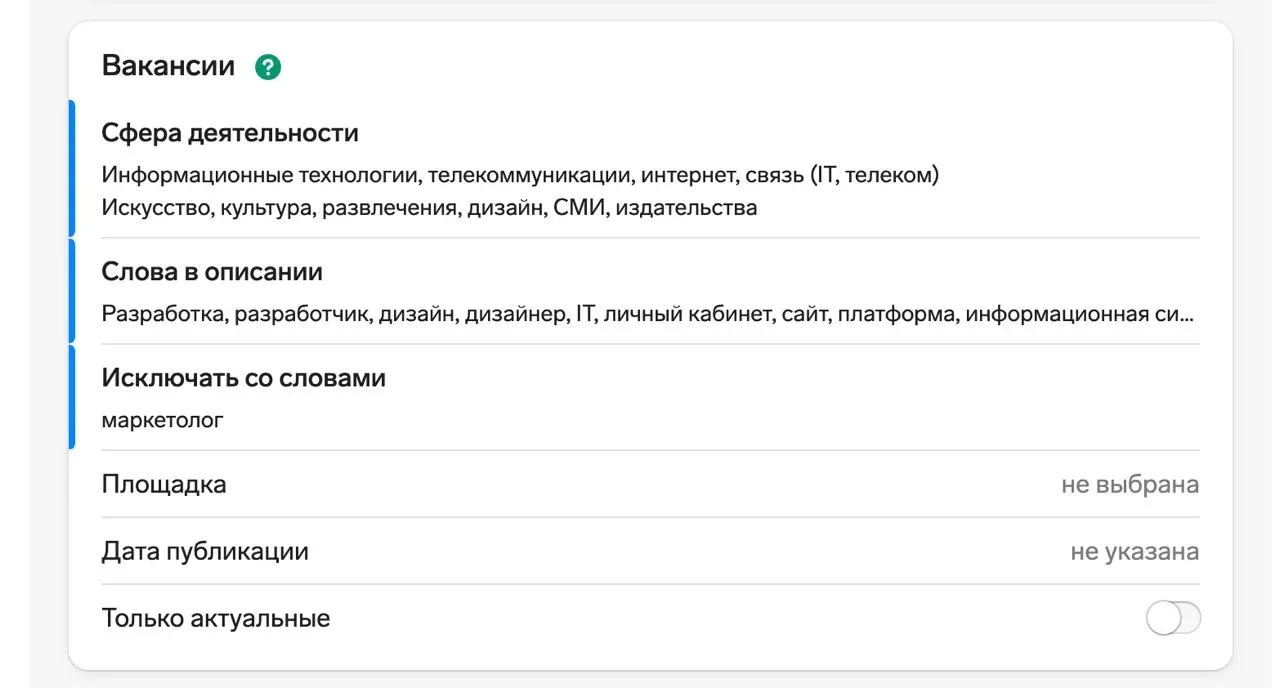Image resolution: width=1280 pixels, height=688 pixels.
Task: Open the Сфера деятельности filter heading
Action: 230,132
